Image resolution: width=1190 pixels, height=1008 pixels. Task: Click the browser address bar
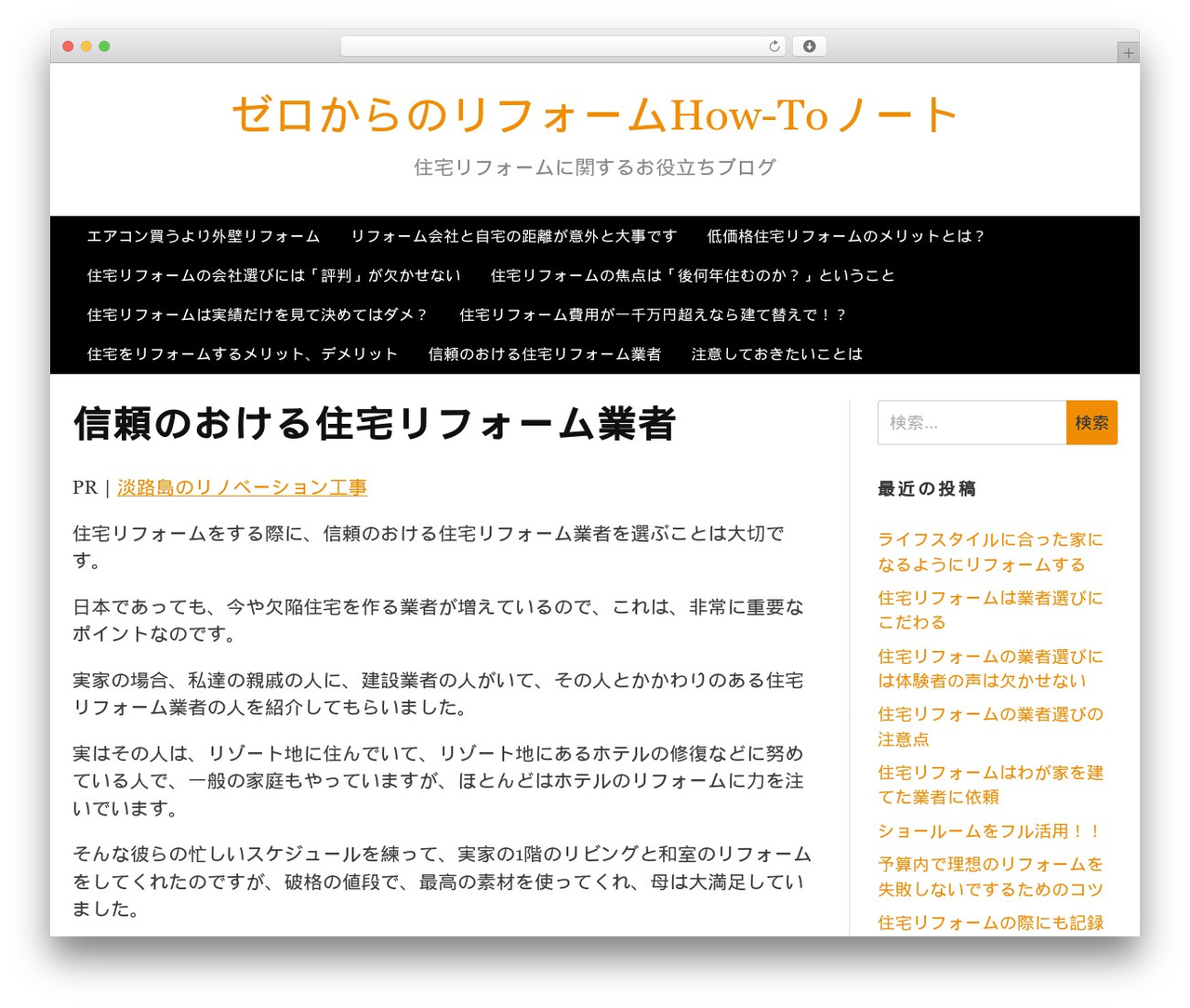pyautogui.click(x=562, y=46)
